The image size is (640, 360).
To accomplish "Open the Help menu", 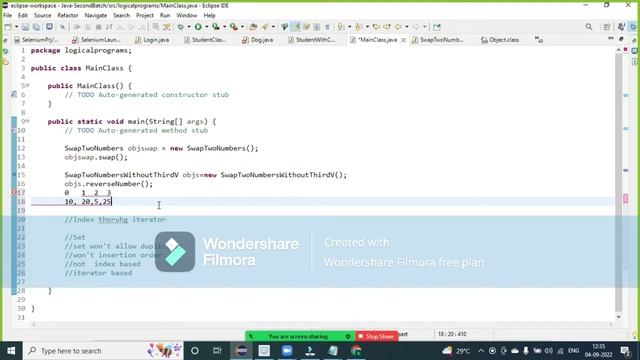I will (x=209, y=16).
